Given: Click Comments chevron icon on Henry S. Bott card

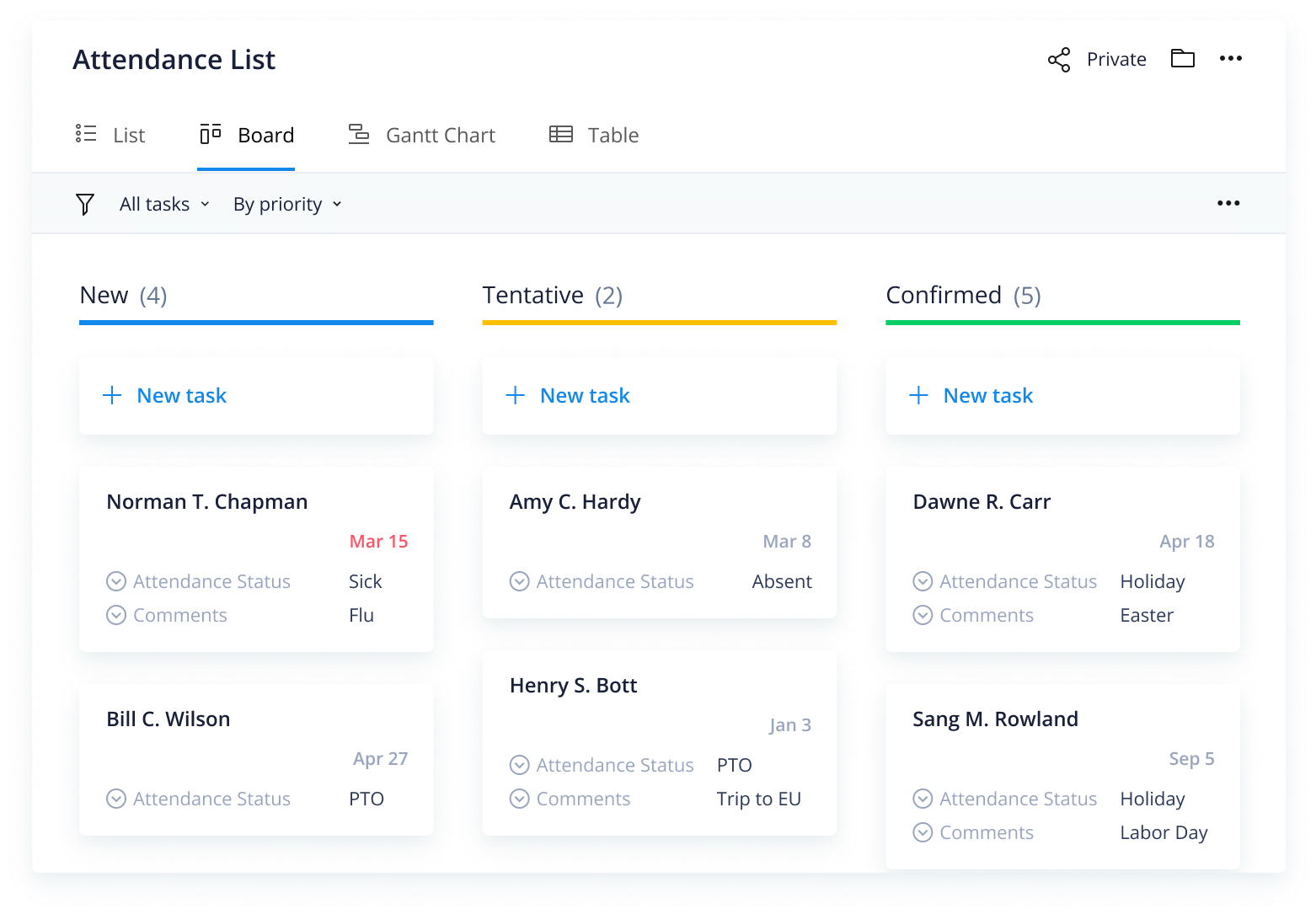Looking at the screenshot, I should 520,799.
